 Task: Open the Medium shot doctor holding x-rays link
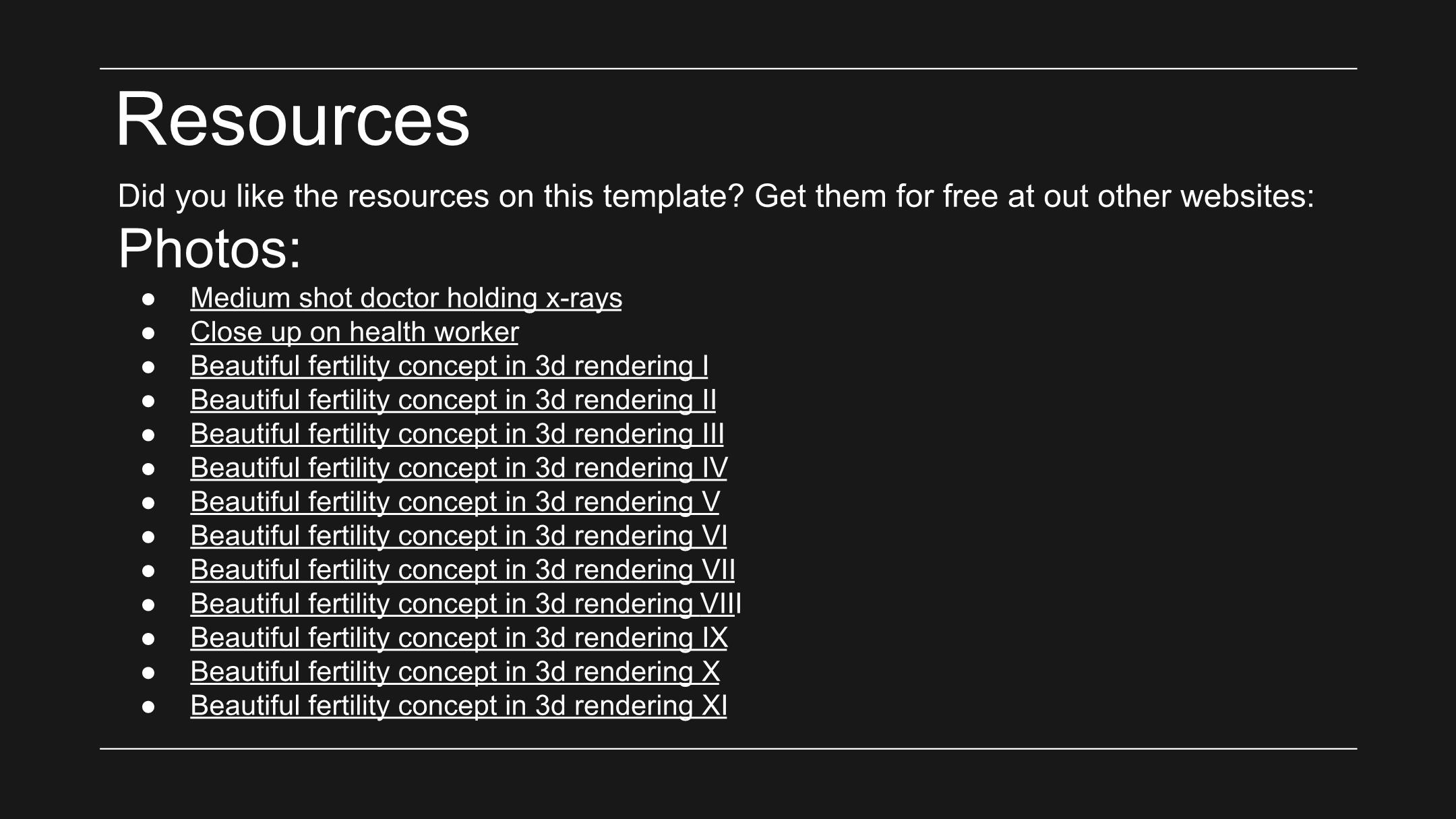click(406, 298)
